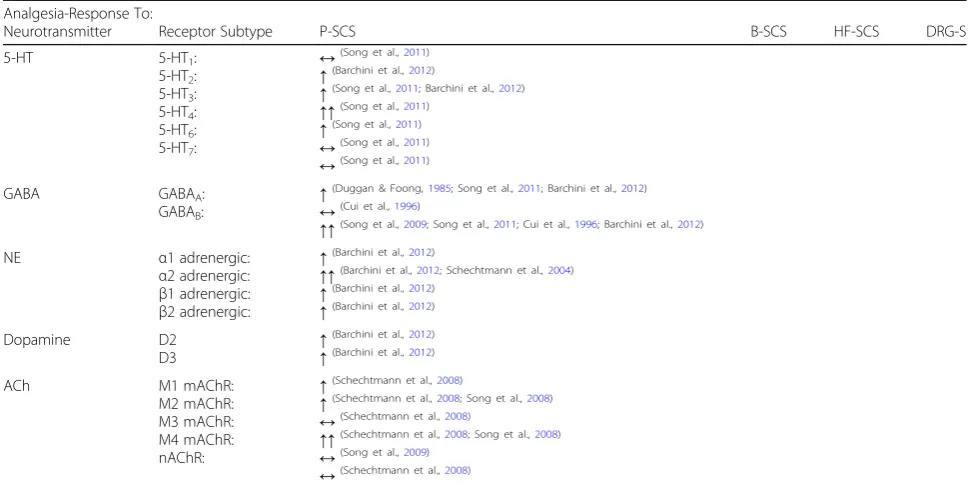The image size is (969, 490).
Task: Select the 'ACh' neurotransmitter row label
Action: [17, 386]
